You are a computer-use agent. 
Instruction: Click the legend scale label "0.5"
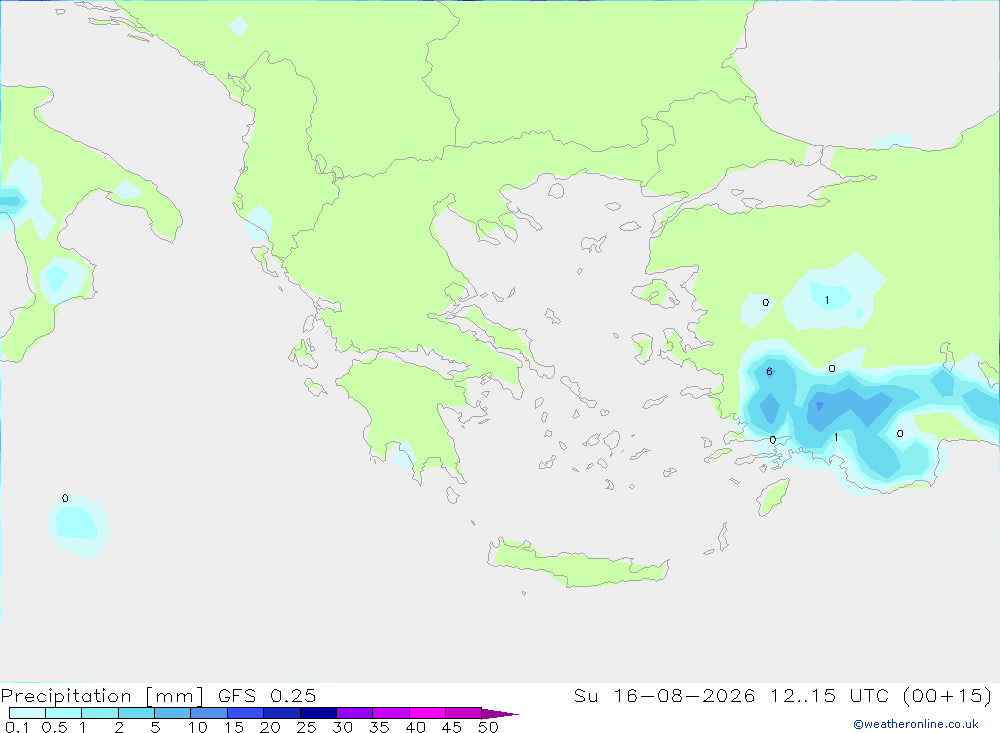click(54, 727)
